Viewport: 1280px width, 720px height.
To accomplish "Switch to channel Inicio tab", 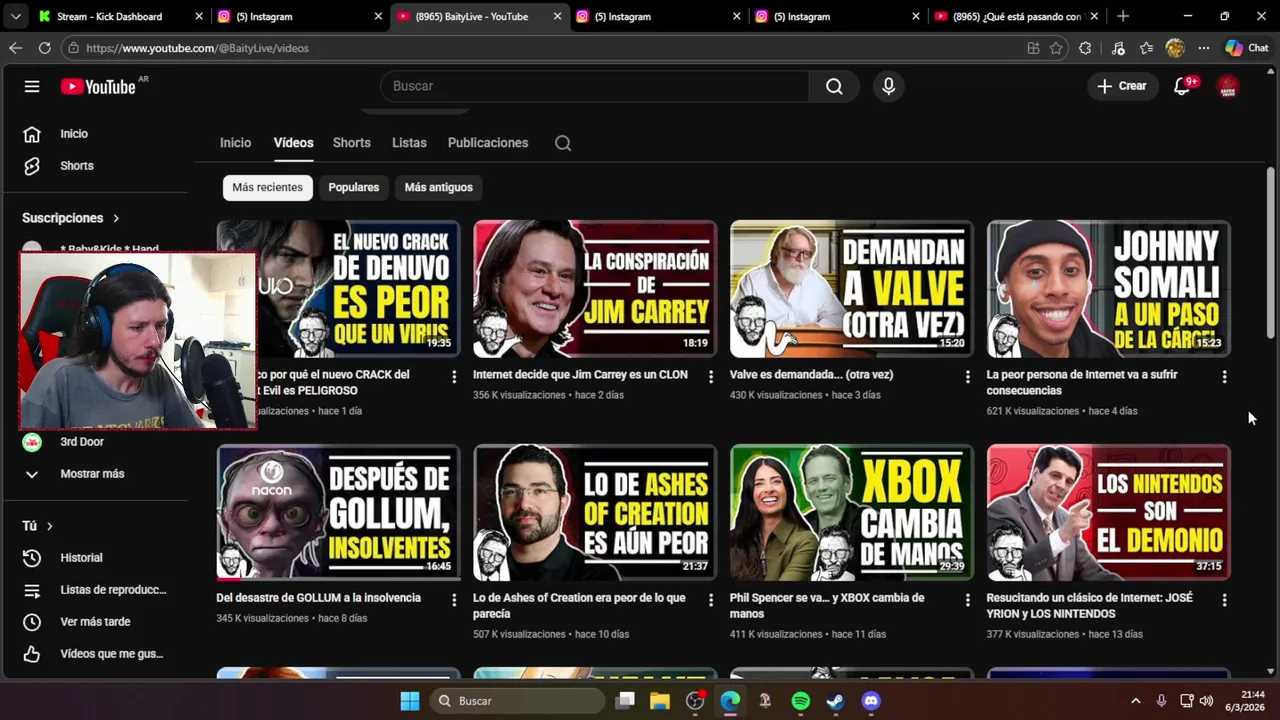I will (235, 143).
